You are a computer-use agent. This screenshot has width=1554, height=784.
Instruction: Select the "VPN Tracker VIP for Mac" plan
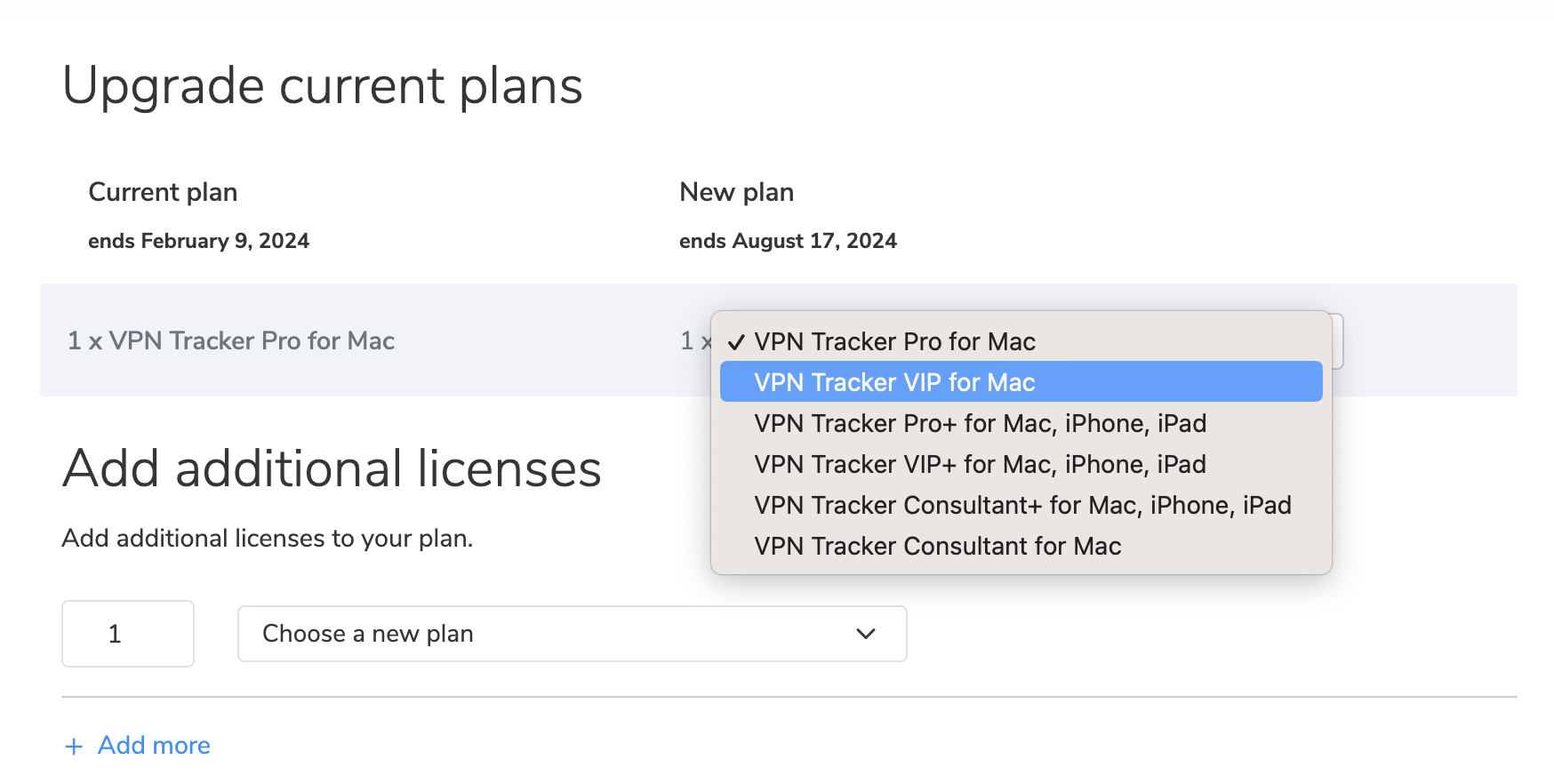tap(894, 381)
